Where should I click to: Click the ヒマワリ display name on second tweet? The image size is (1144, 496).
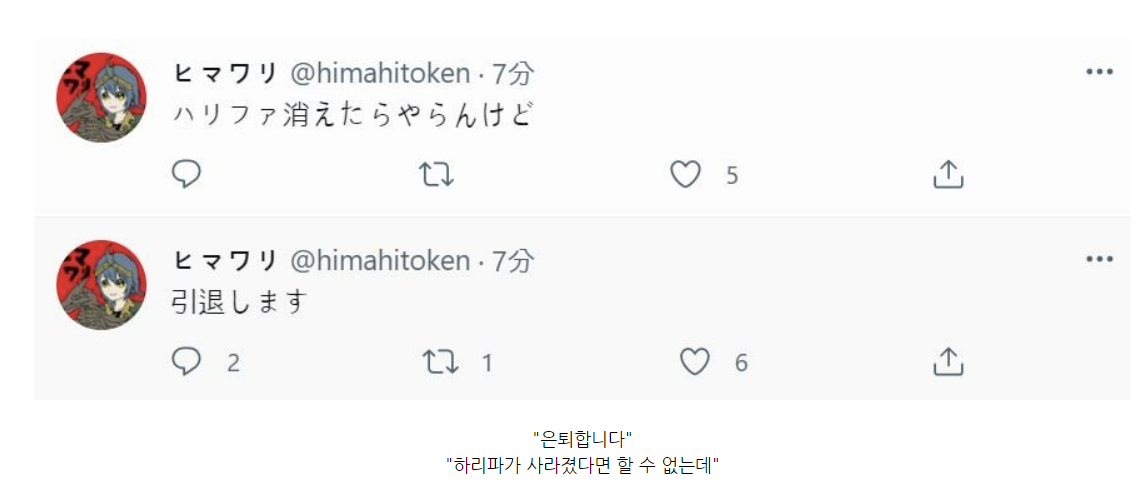[225, 261]
